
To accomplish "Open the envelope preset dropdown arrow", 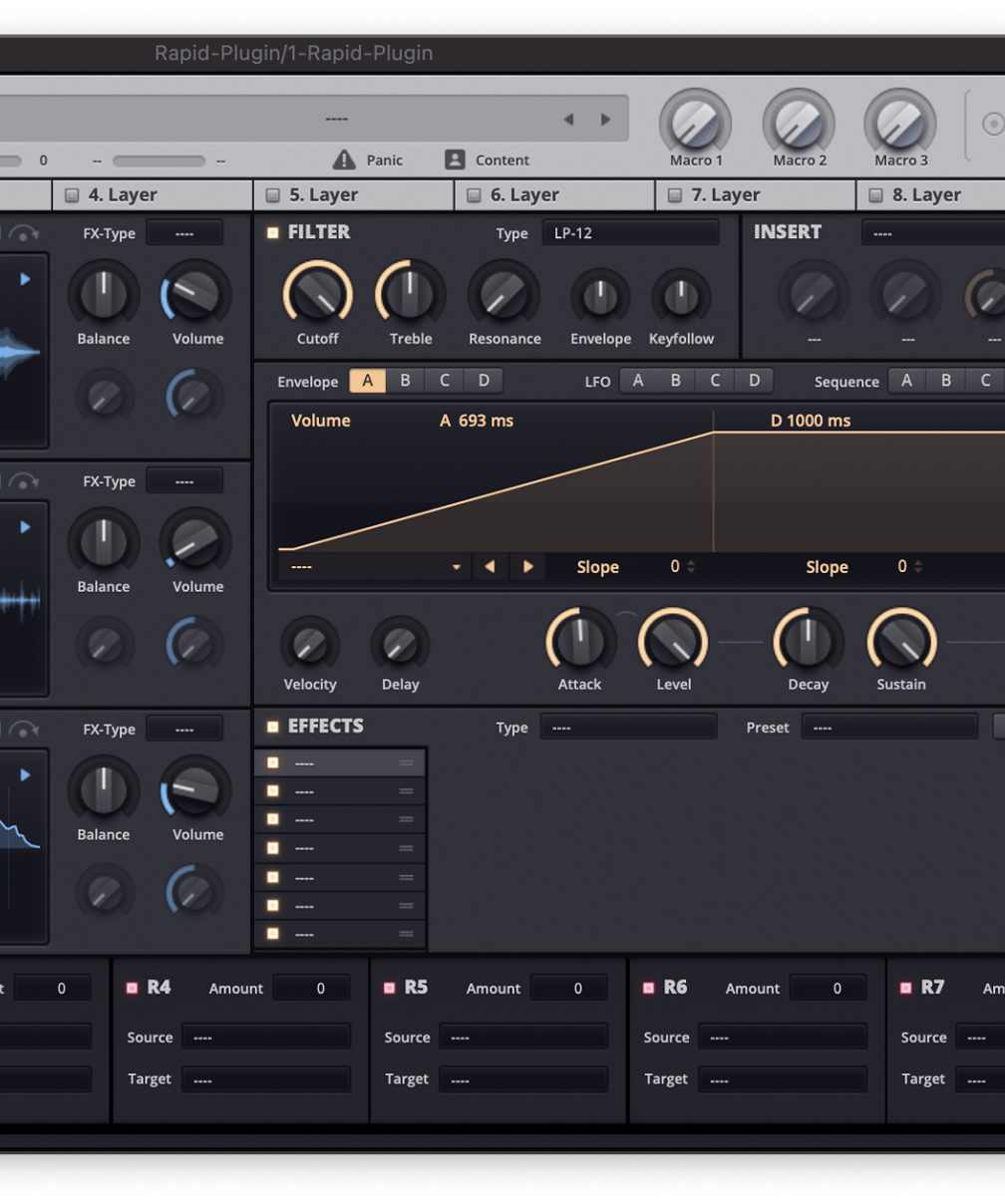I will [457, 567].
